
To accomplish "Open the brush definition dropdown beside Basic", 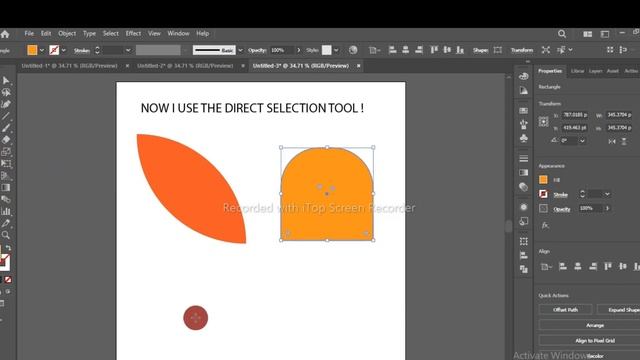I will pyautogui.click(x=240, y=50).
